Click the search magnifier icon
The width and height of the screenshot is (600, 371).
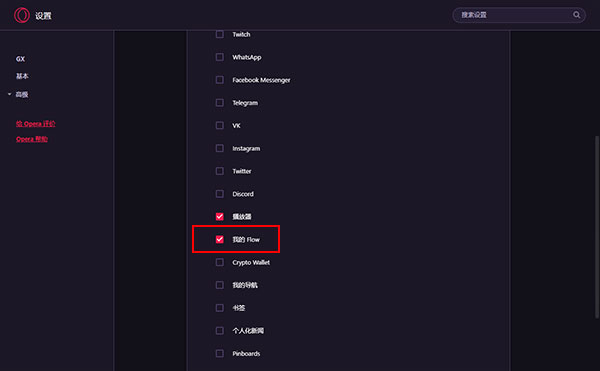click(x=576, y=15)
